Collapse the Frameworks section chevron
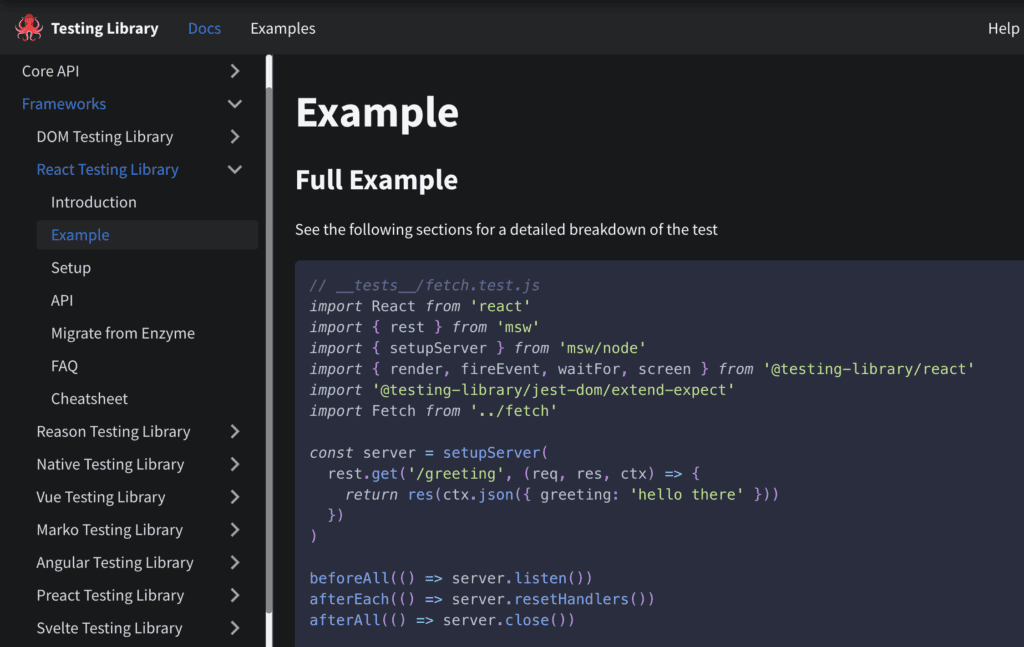This screenshot has width=1024, height=647. tap(235, 104)
